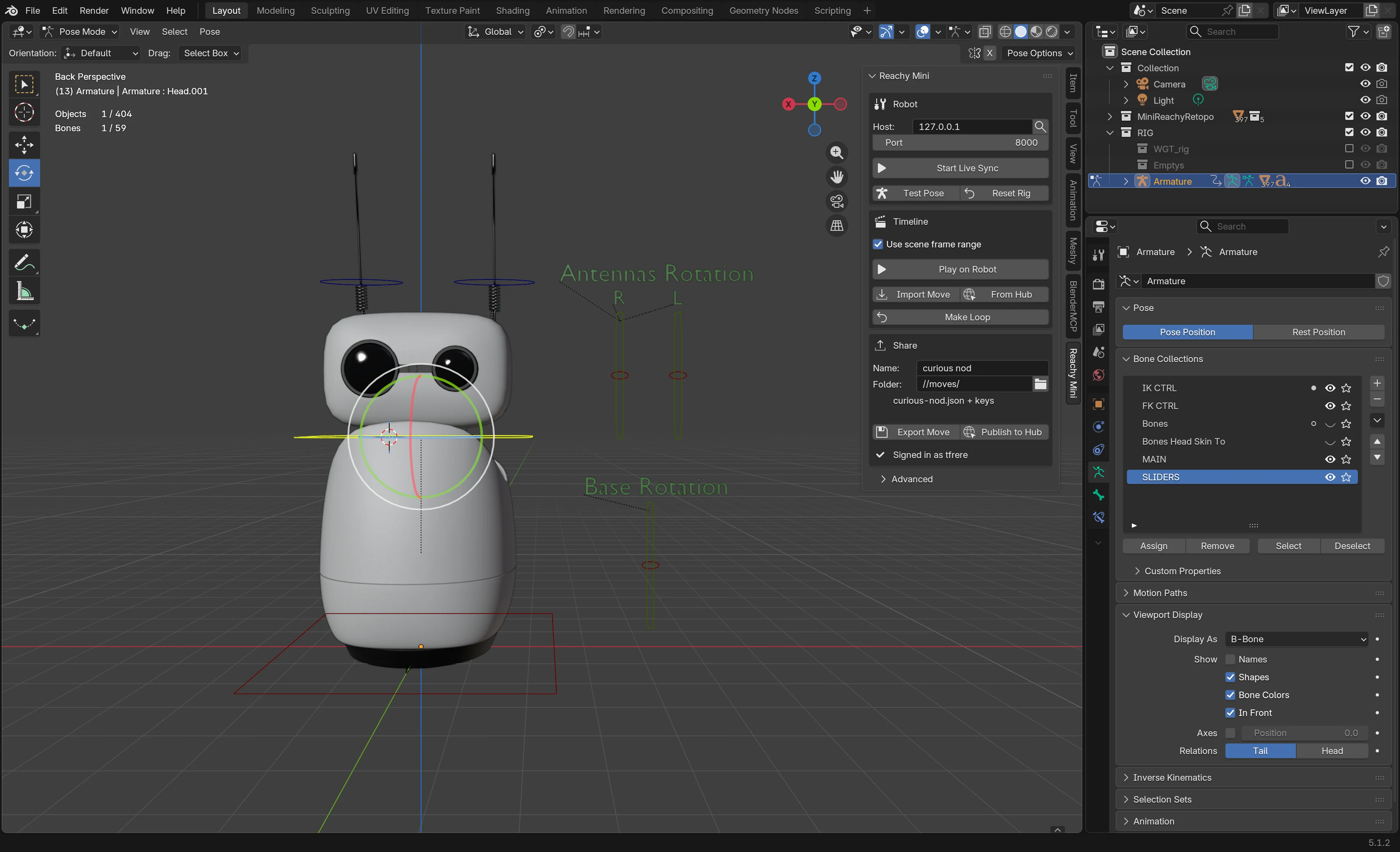Disable Shapes display checkbox
This screenshot has height=852, width=1400.
pyautogui.click(x=1230, y=677)
